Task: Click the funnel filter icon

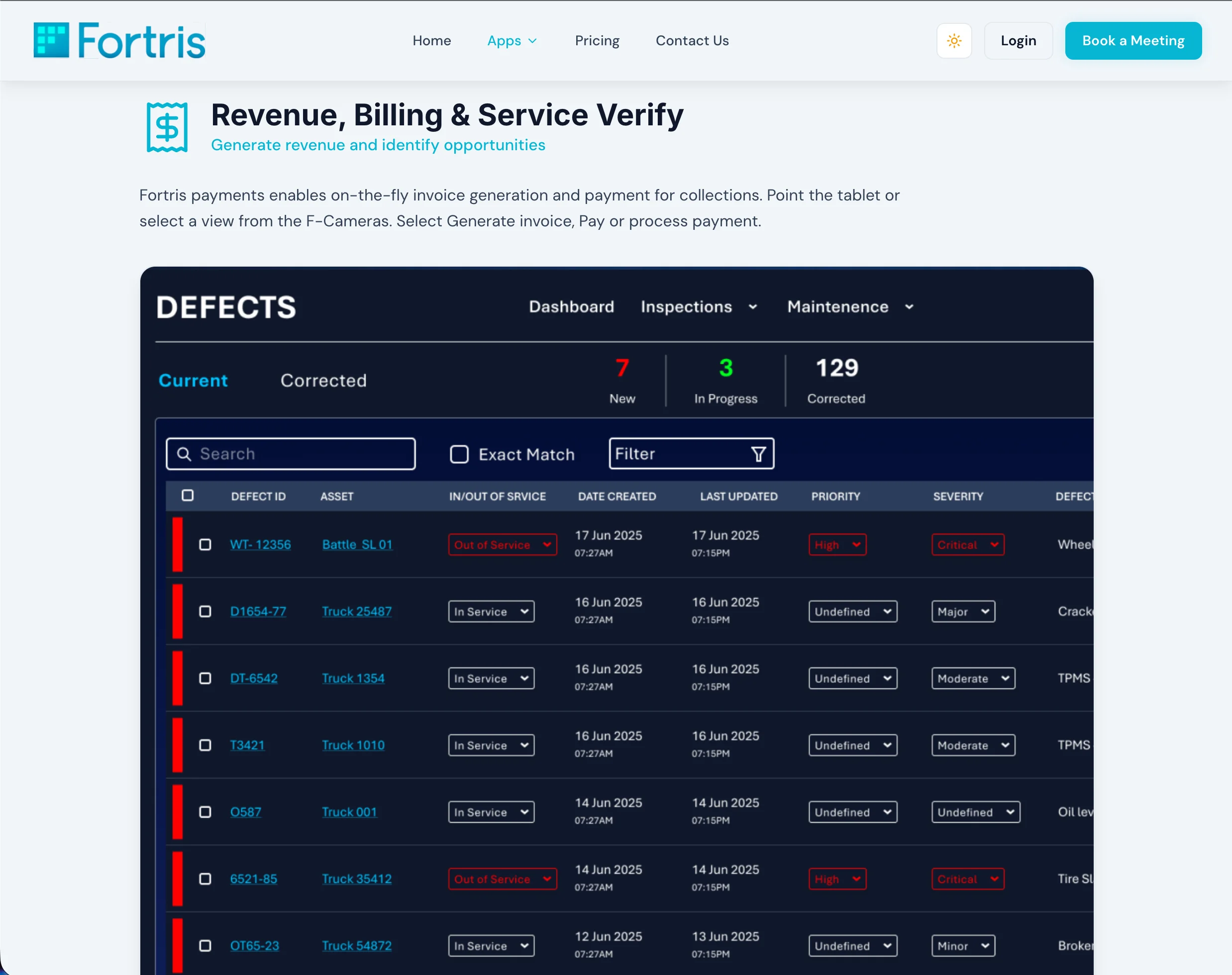Action: 758,454
